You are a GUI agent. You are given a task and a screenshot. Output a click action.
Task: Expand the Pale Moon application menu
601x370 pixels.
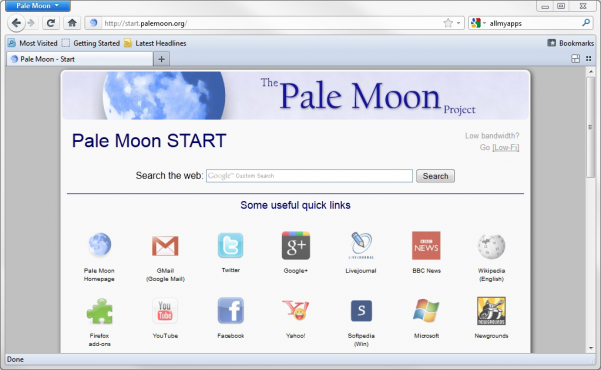tap(38, 6)
